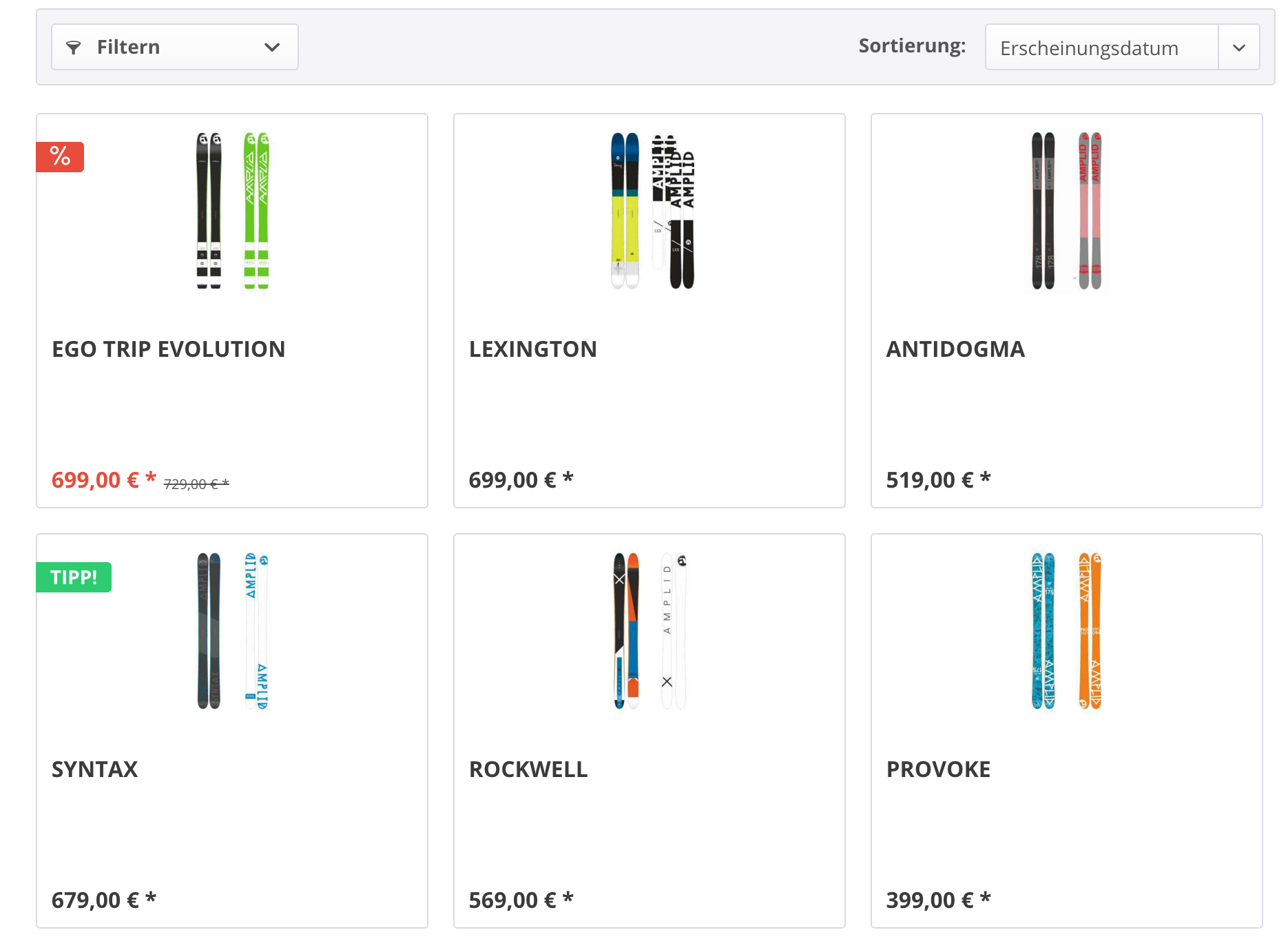Open the Syntax ski image
Image resolution: width=1288 pixels, height=941 pixels.
coord(232,631)
